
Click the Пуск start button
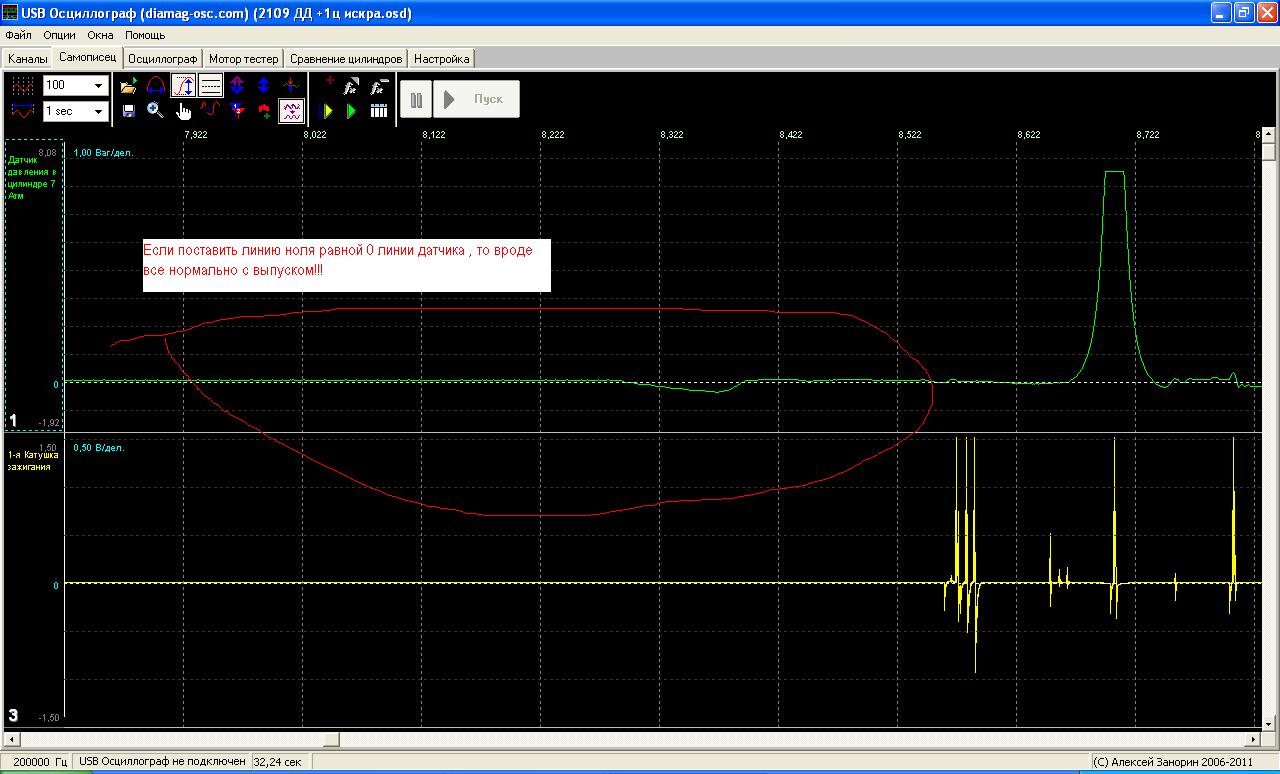476,99
